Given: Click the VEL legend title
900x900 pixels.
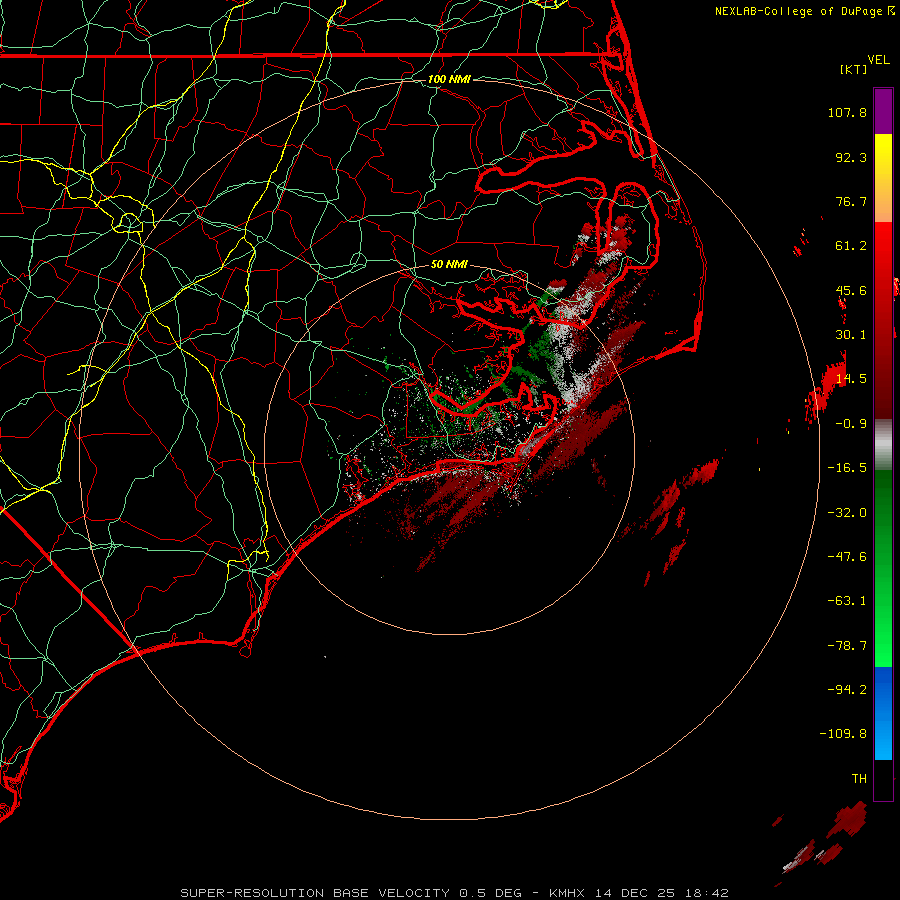Looking at the screenshot, I should coord(878,60).
